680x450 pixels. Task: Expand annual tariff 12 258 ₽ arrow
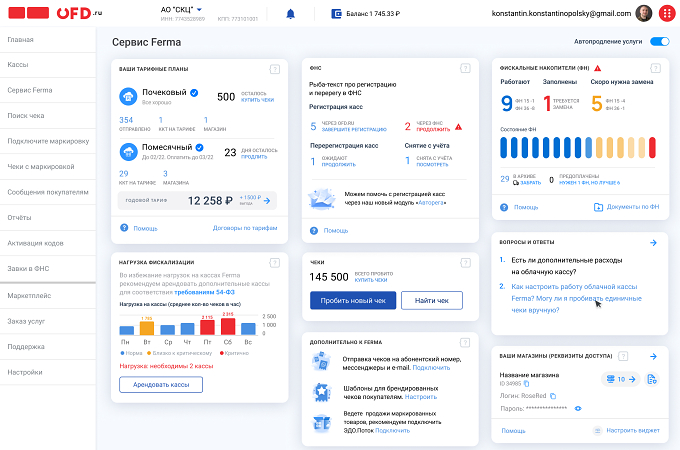click(267, 201)
